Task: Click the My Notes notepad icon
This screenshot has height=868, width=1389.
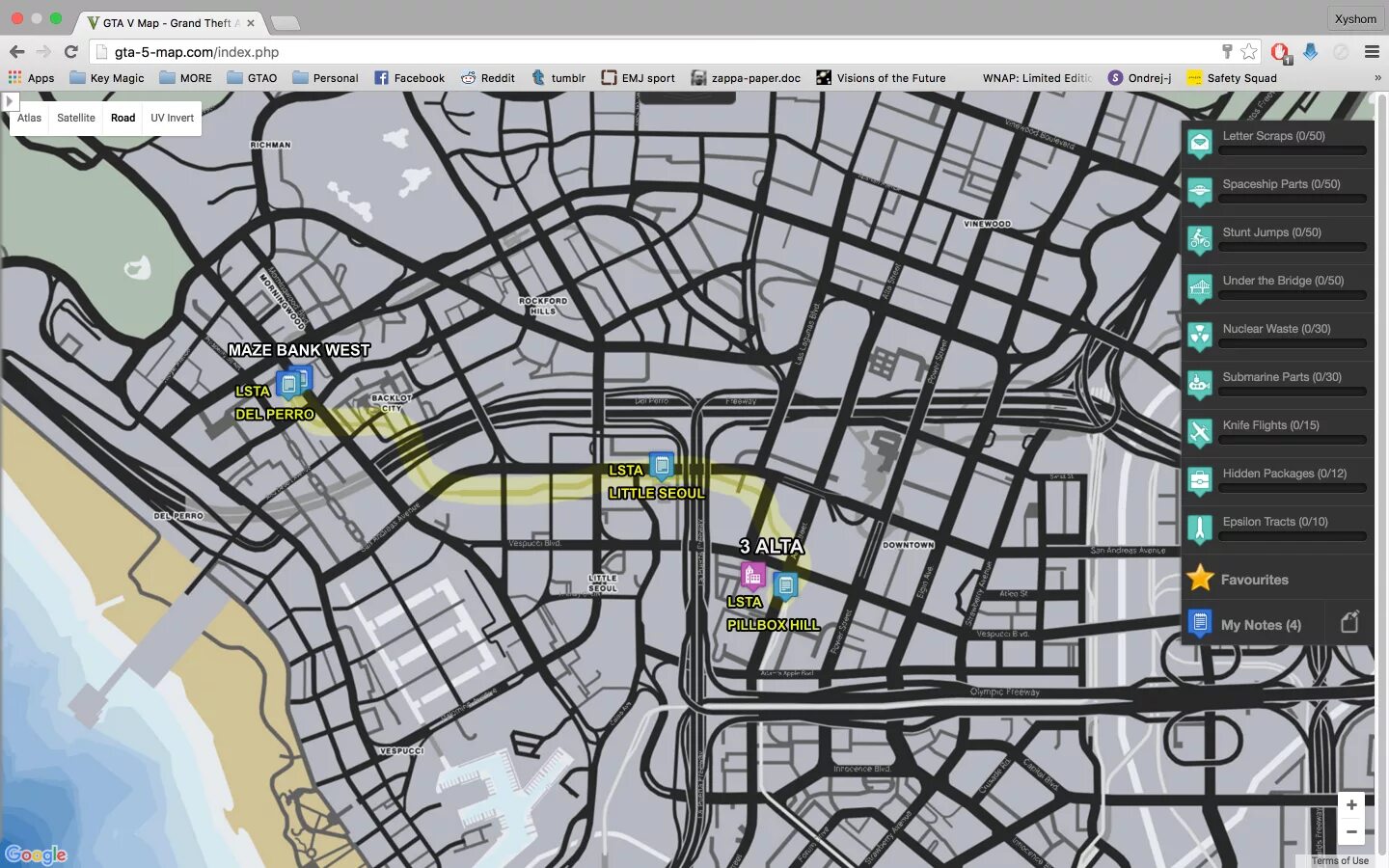Action: pyautogui.click(x=1199, y=624)
